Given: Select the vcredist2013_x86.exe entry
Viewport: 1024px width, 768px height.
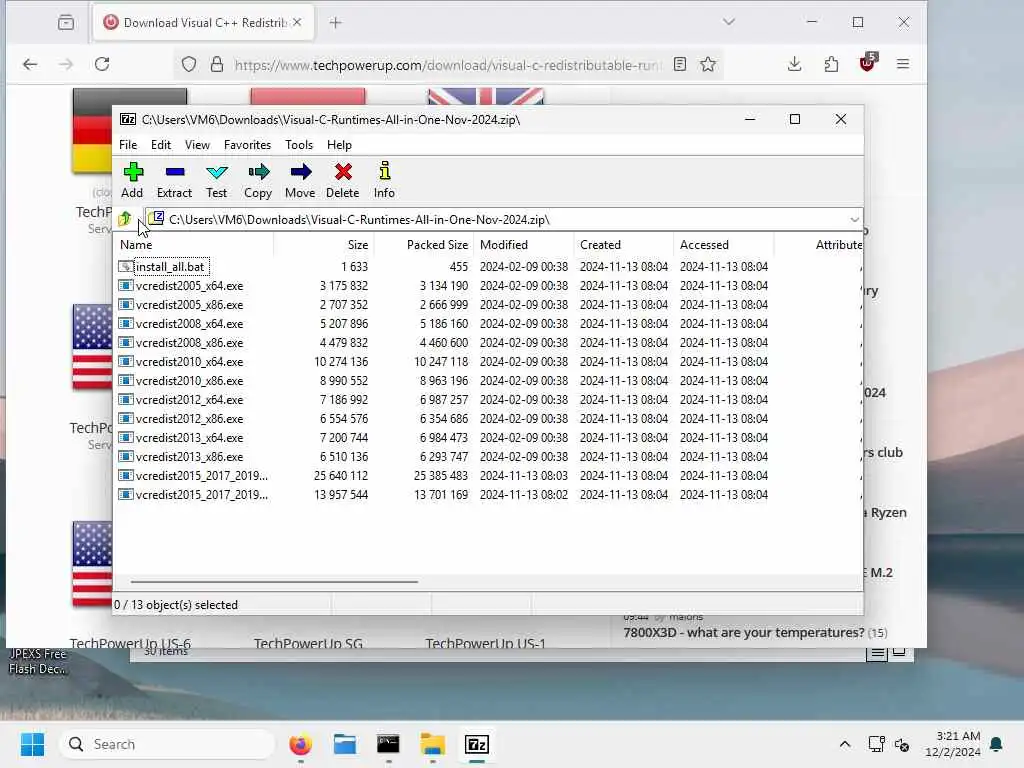Looking at the screenshot, I should coord(189,456).
